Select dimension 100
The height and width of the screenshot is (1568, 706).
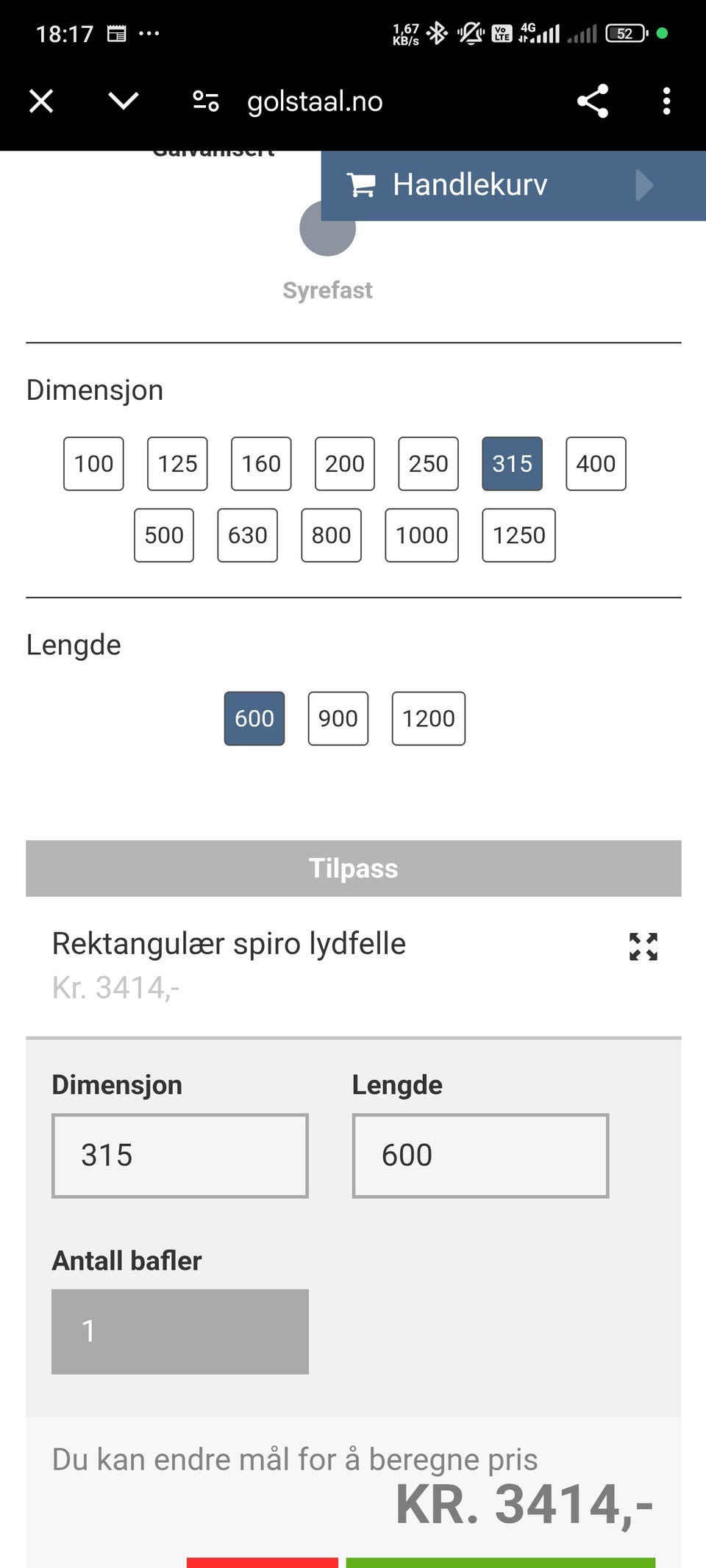93,464
